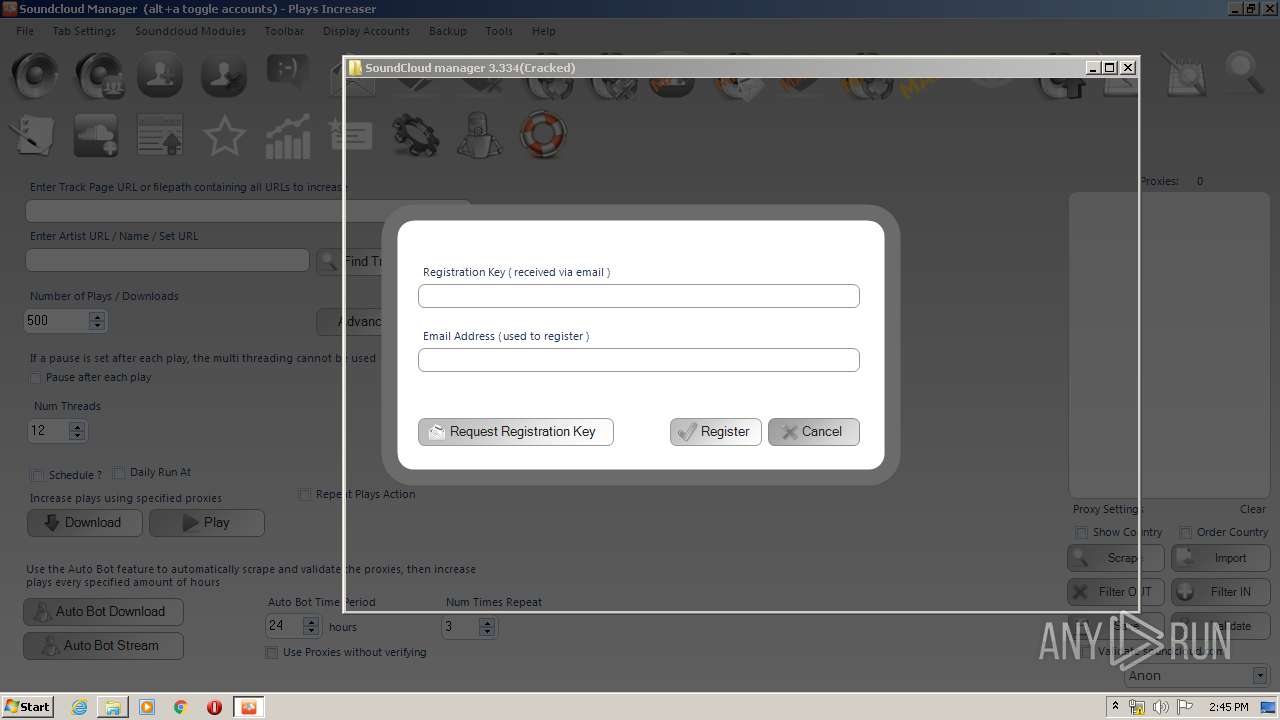Expand hidden tray icons arrow
This screenshot has height=720, width=1280.
point(1115,706)
